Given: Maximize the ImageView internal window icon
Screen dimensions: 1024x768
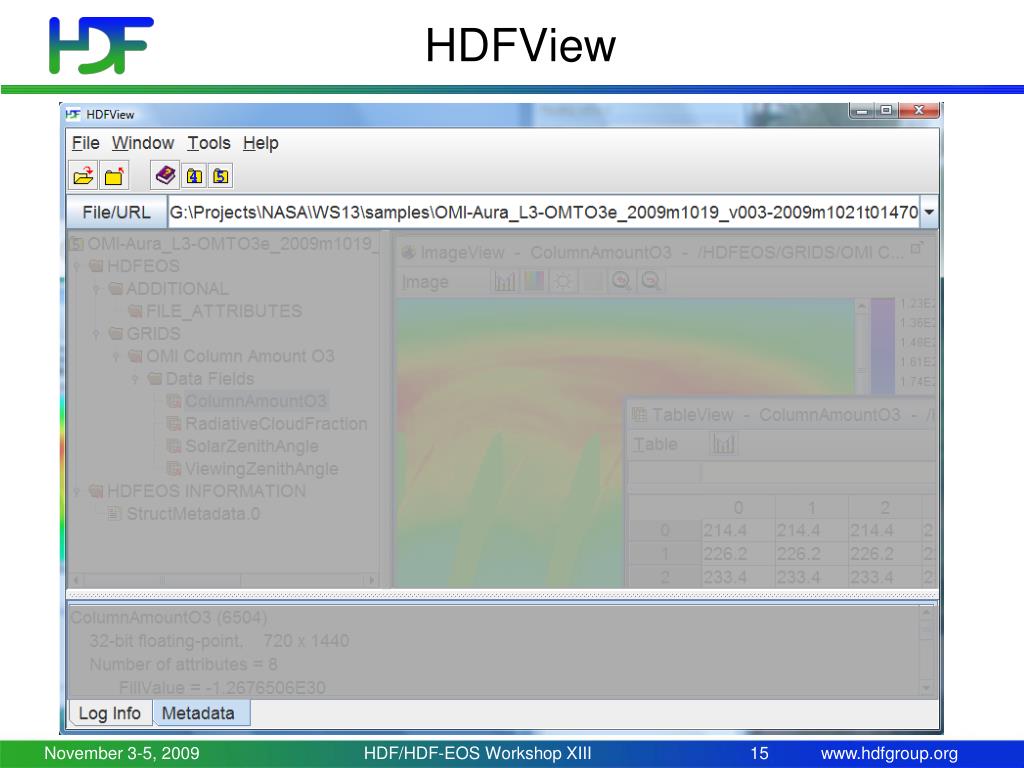Looking at the screenshot, I should click(x=916, y=248).
